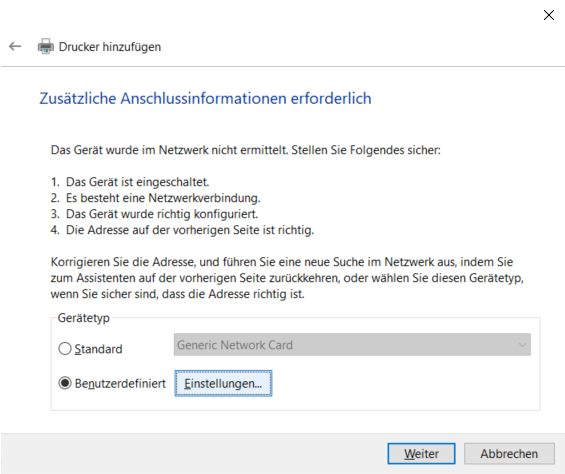565x474 pixels.
Task: Click the line 'Das Gerät wurde richtig konfiguriert'
Action: [x=154, y=214]
